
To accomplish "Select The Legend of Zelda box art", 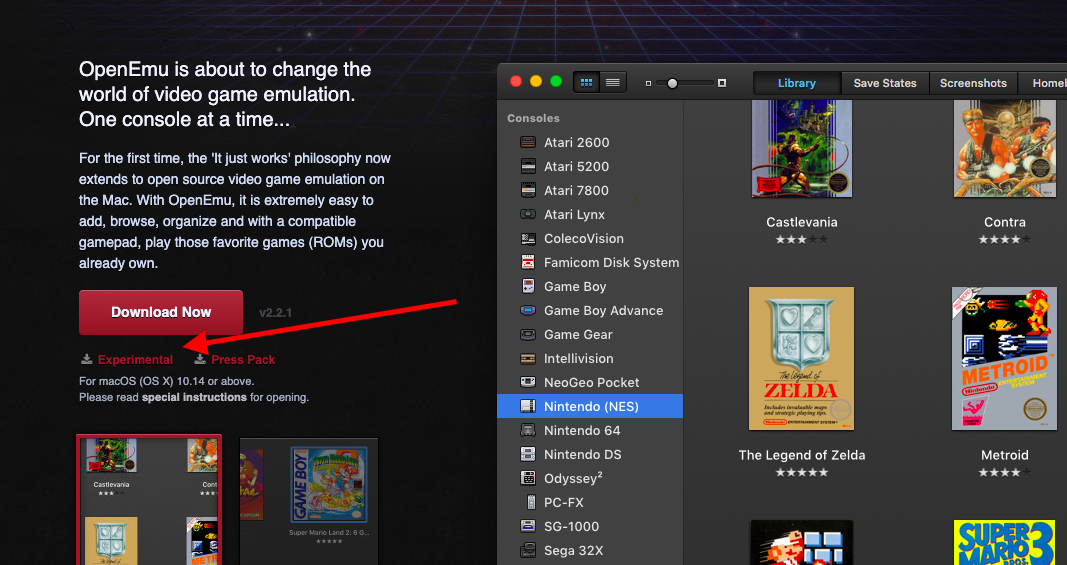I will (x=802, y=359).
